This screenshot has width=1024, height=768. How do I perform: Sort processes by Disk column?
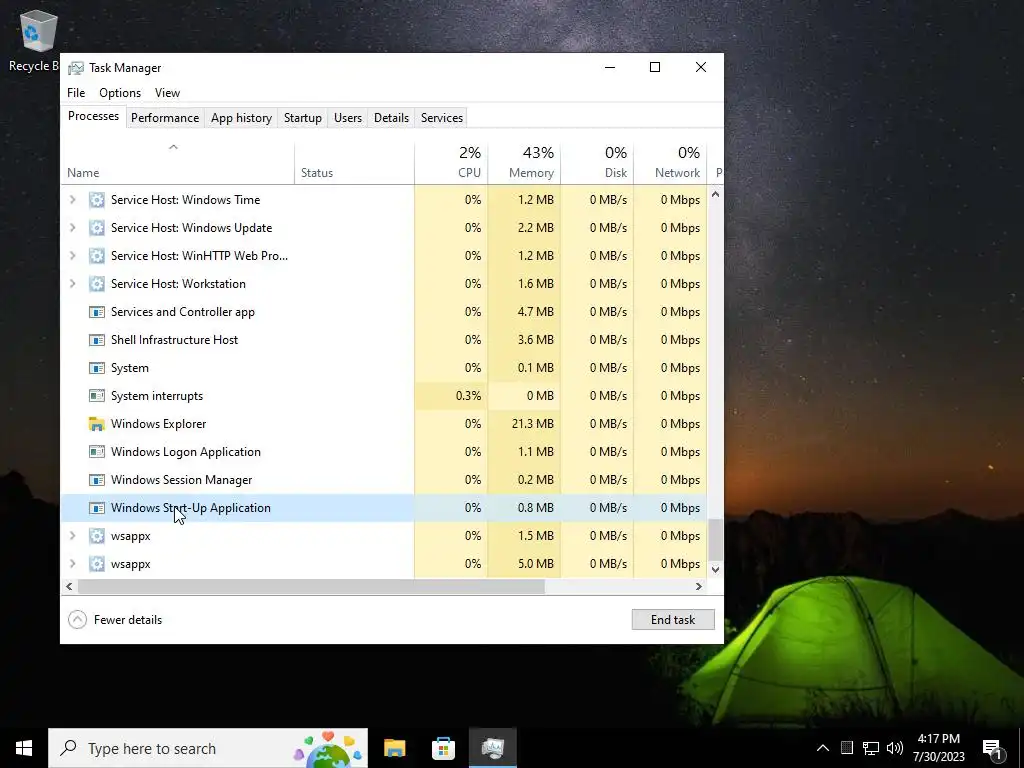(x=597, y=163)
